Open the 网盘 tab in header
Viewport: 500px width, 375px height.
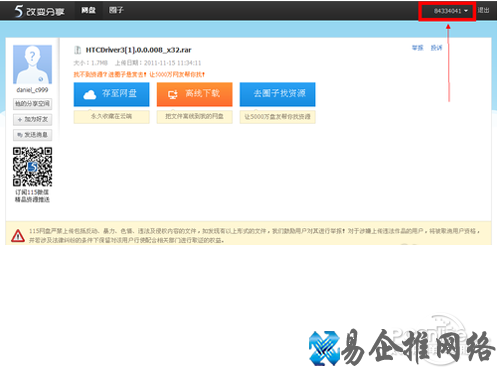(88, 10)
